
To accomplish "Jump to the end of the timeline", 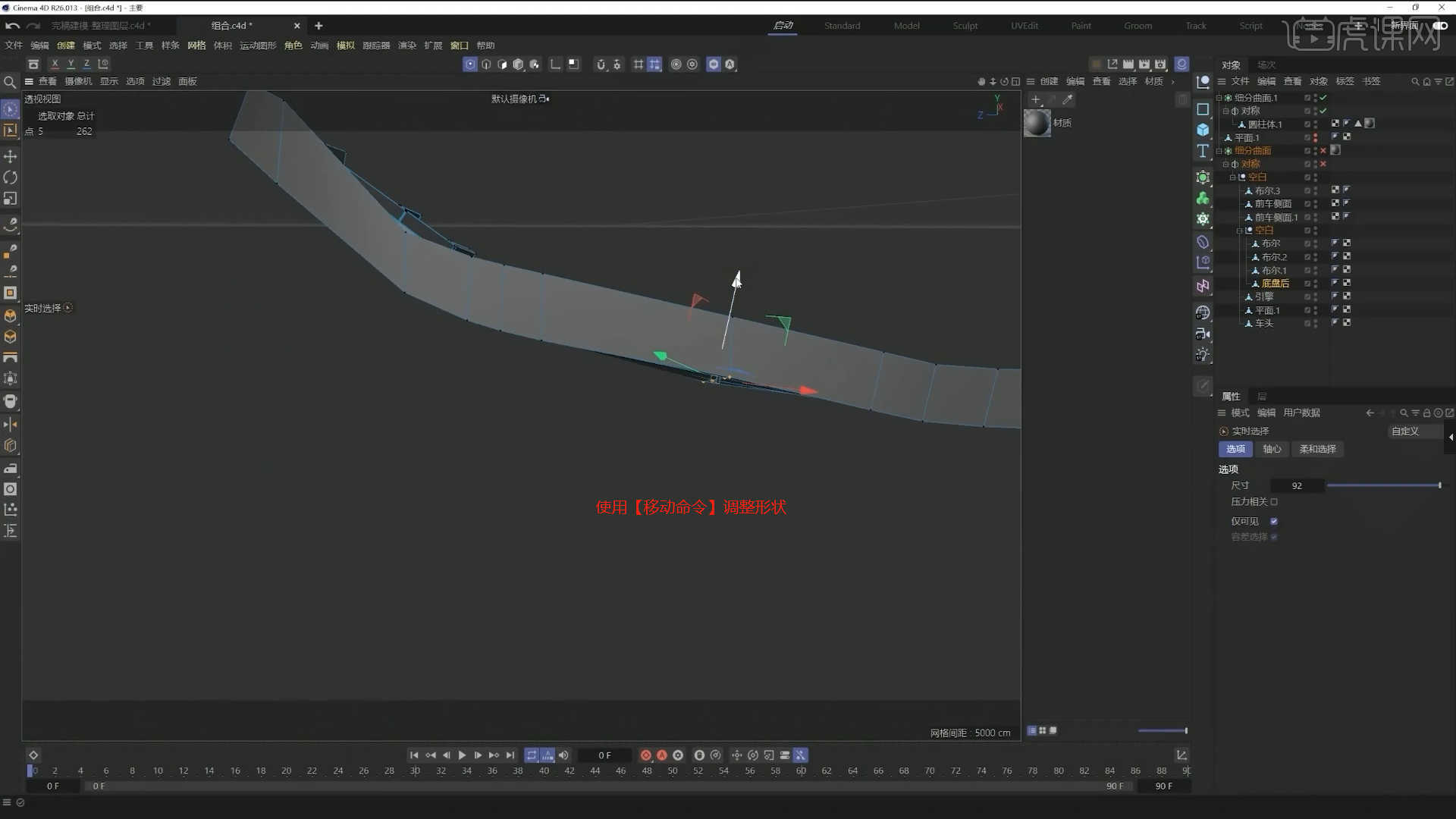I will pos(510,755).
